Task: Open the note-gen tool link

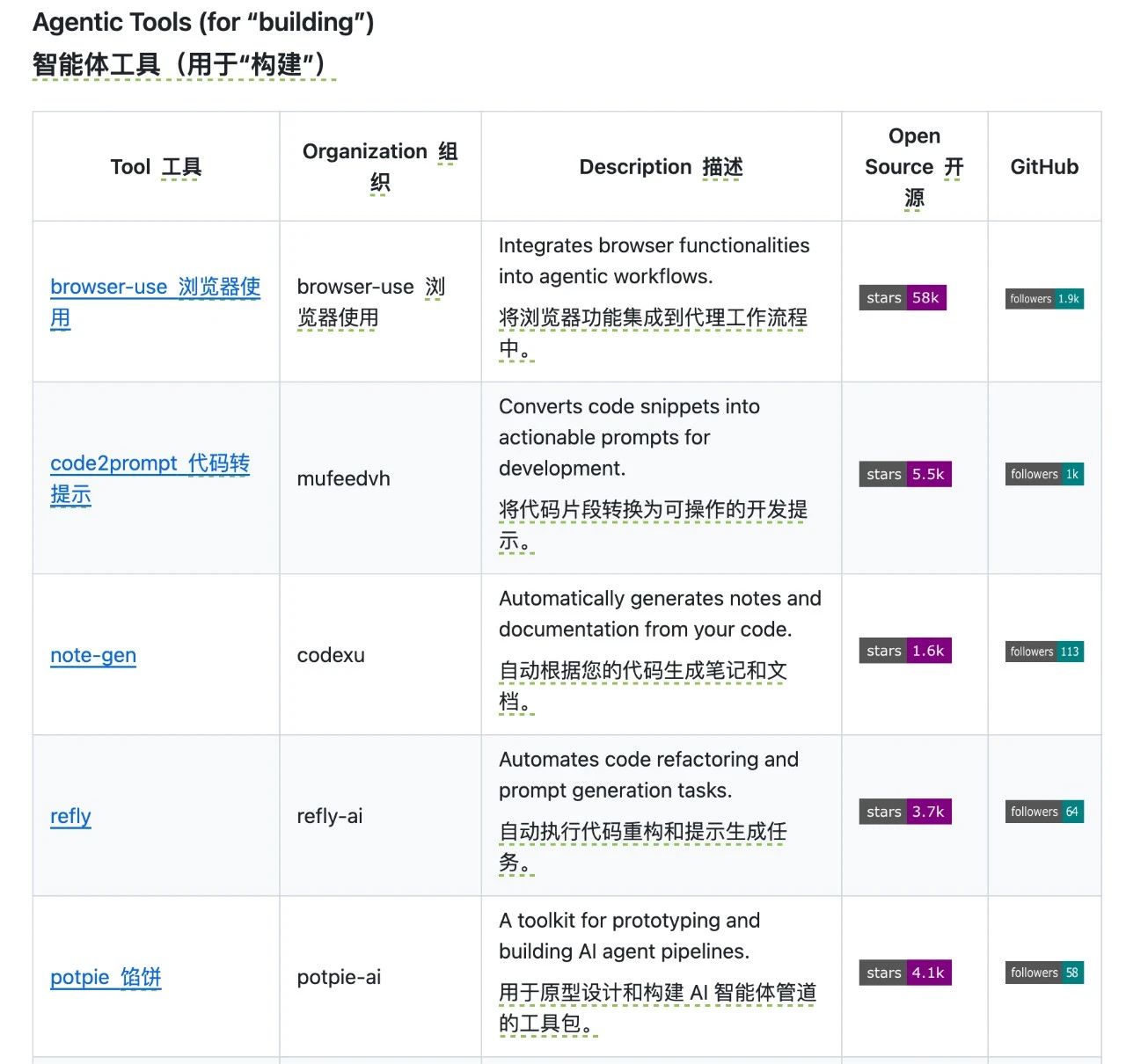Action: tap(93, 655)
